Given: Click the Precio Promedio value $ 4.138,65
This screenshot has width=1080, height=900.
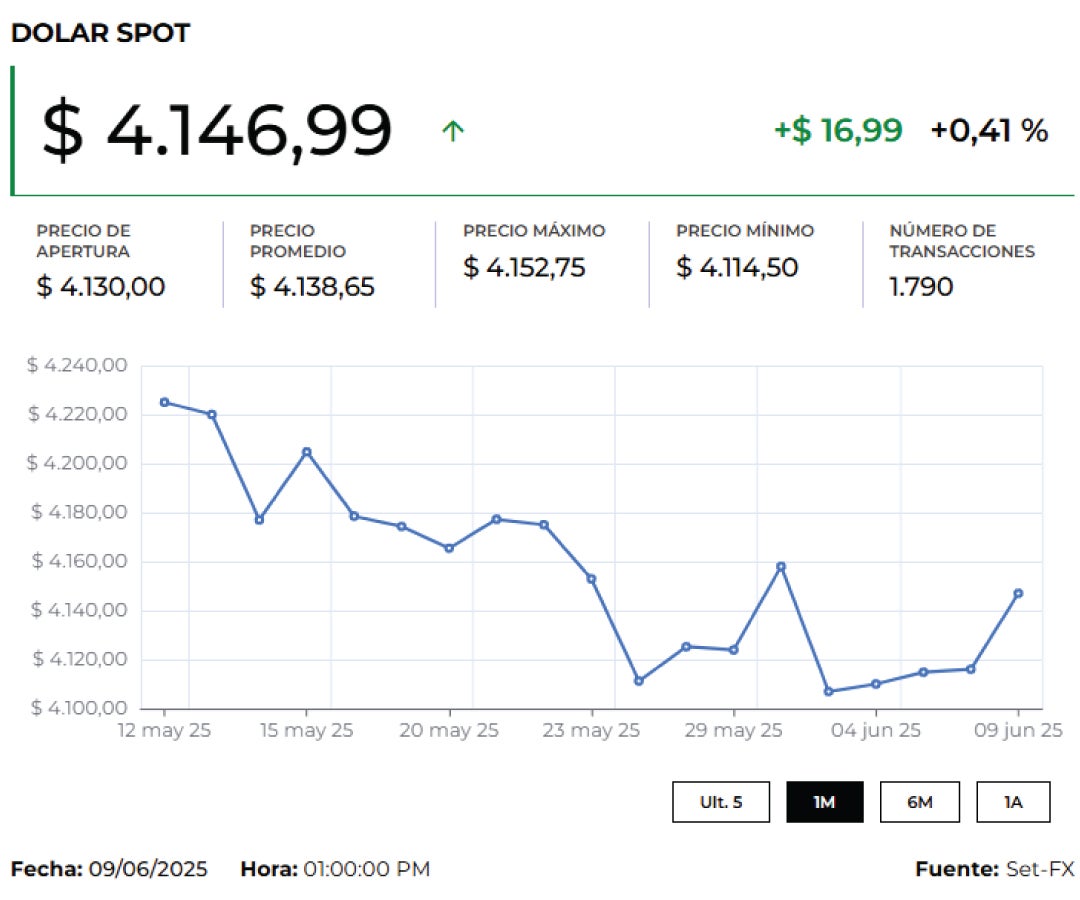Looking at the screenshot, I should [x=312, y=287].
